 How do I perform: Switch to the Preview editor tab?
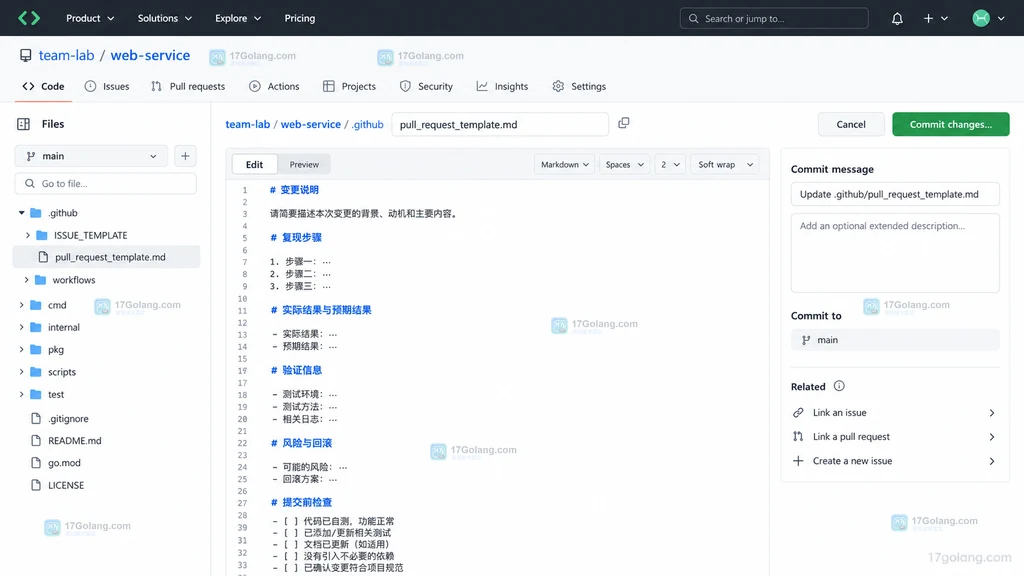304,165
